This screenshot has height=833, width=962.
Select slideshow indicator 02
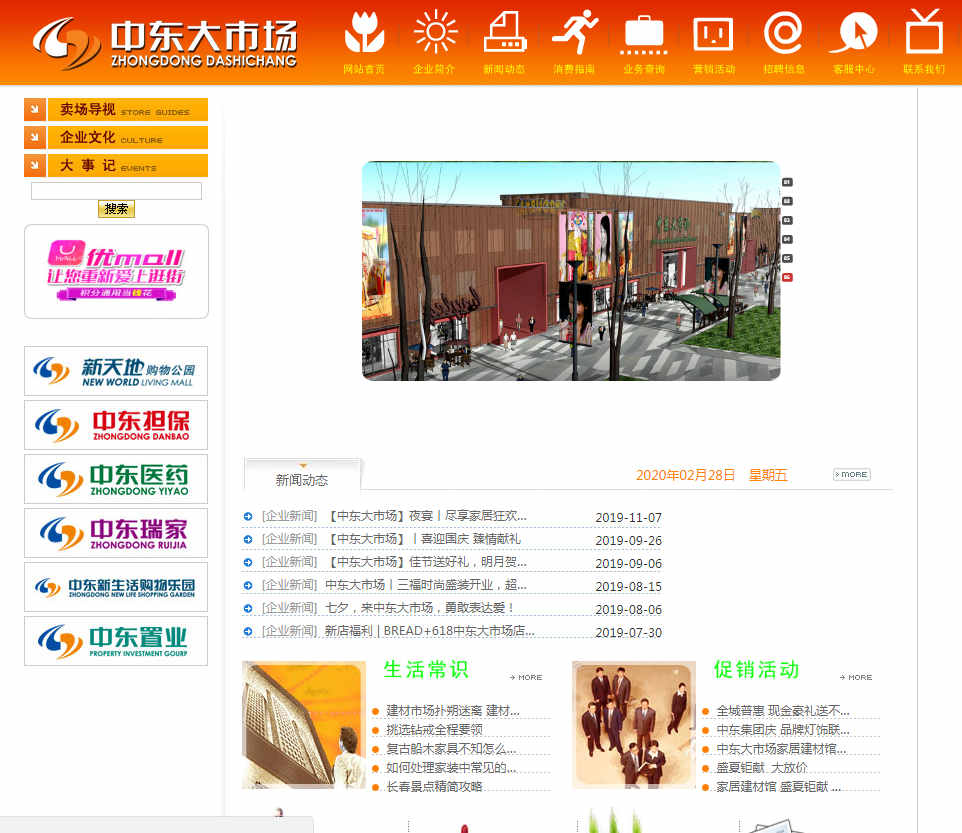point(788,201)
